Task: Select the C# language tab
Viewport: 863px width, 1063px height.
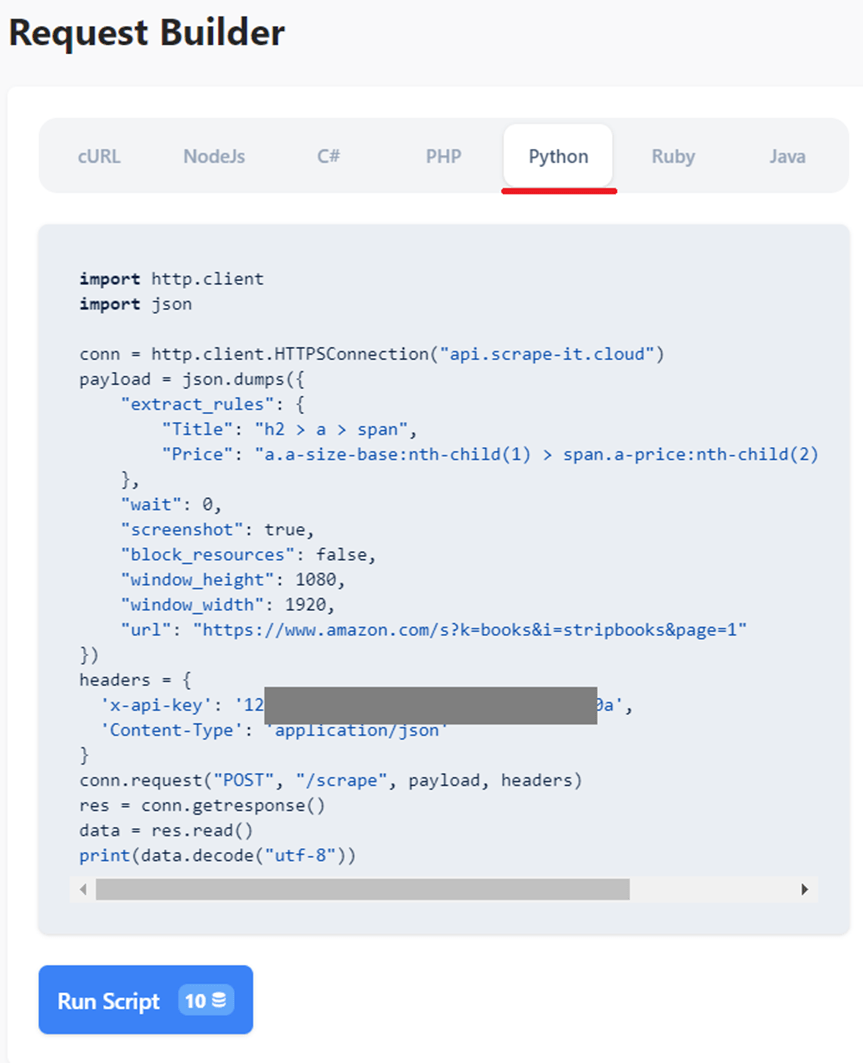Action: pyautogui.click(x=328, y=156)
